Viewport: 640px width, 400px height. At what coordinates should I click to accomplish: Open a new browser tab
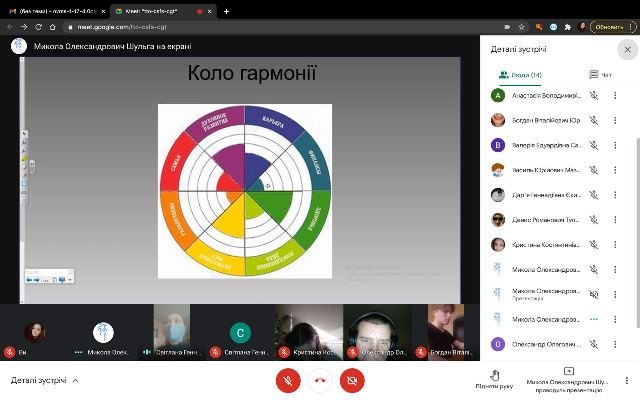(226, 11)
